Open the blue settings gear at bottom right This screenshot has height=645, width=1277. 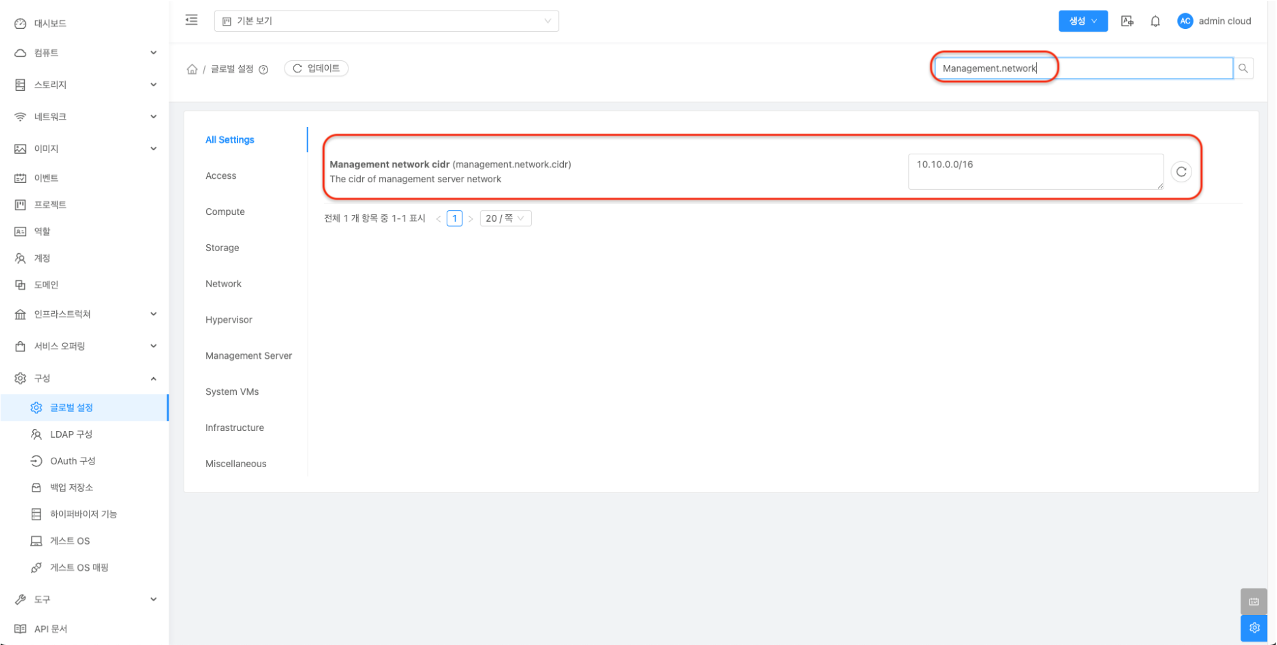click(1254, 628)
